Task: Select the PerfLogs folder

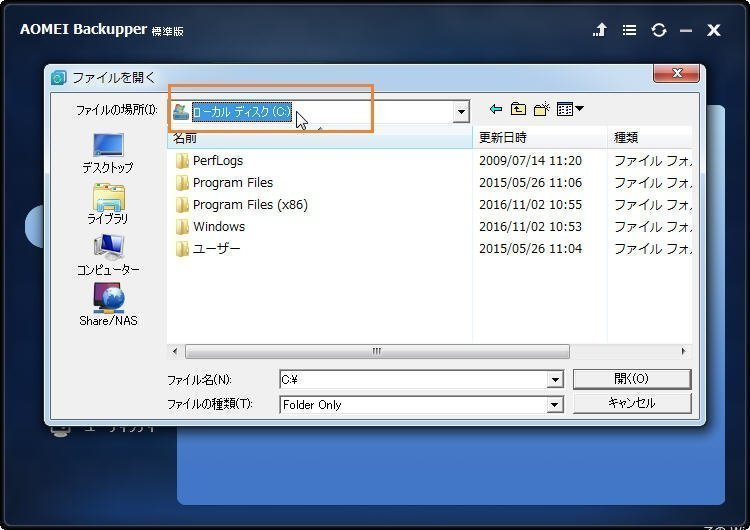Action: (218, 161)
